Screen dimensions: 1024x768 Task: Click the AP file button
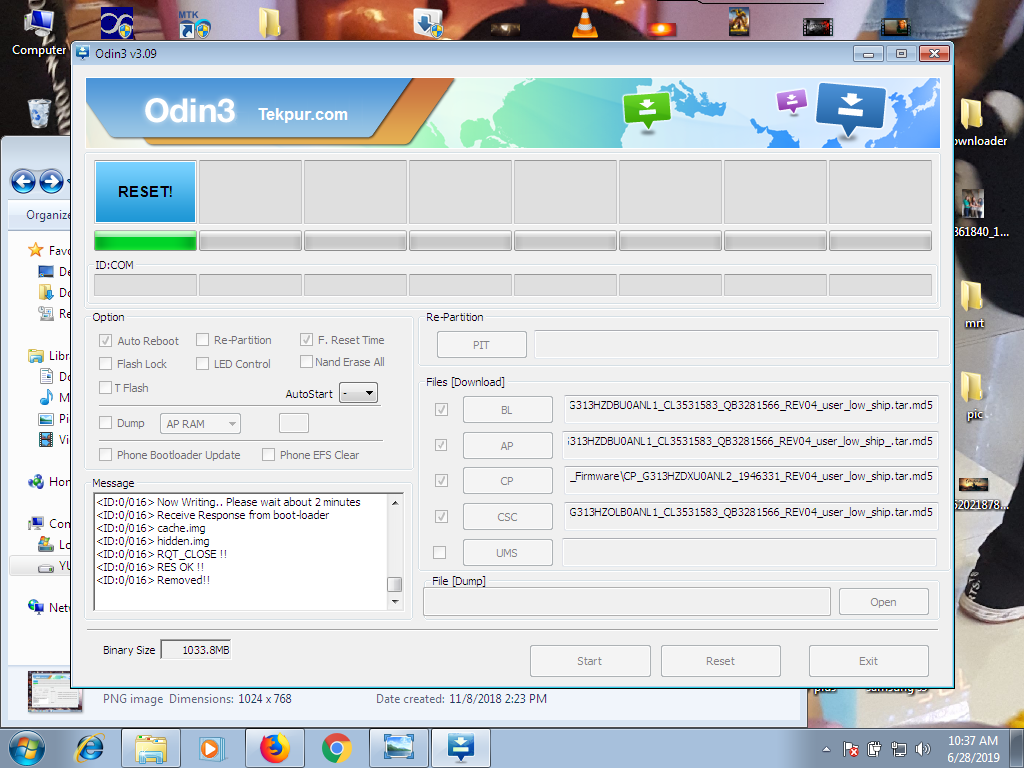(x=507, y=445)
